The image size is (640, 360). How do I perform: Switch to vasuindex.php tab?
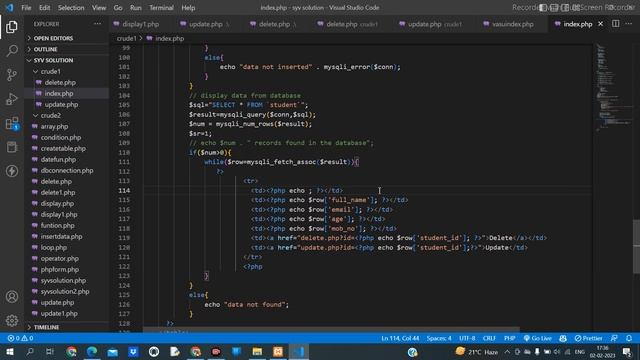pos(512,24)
